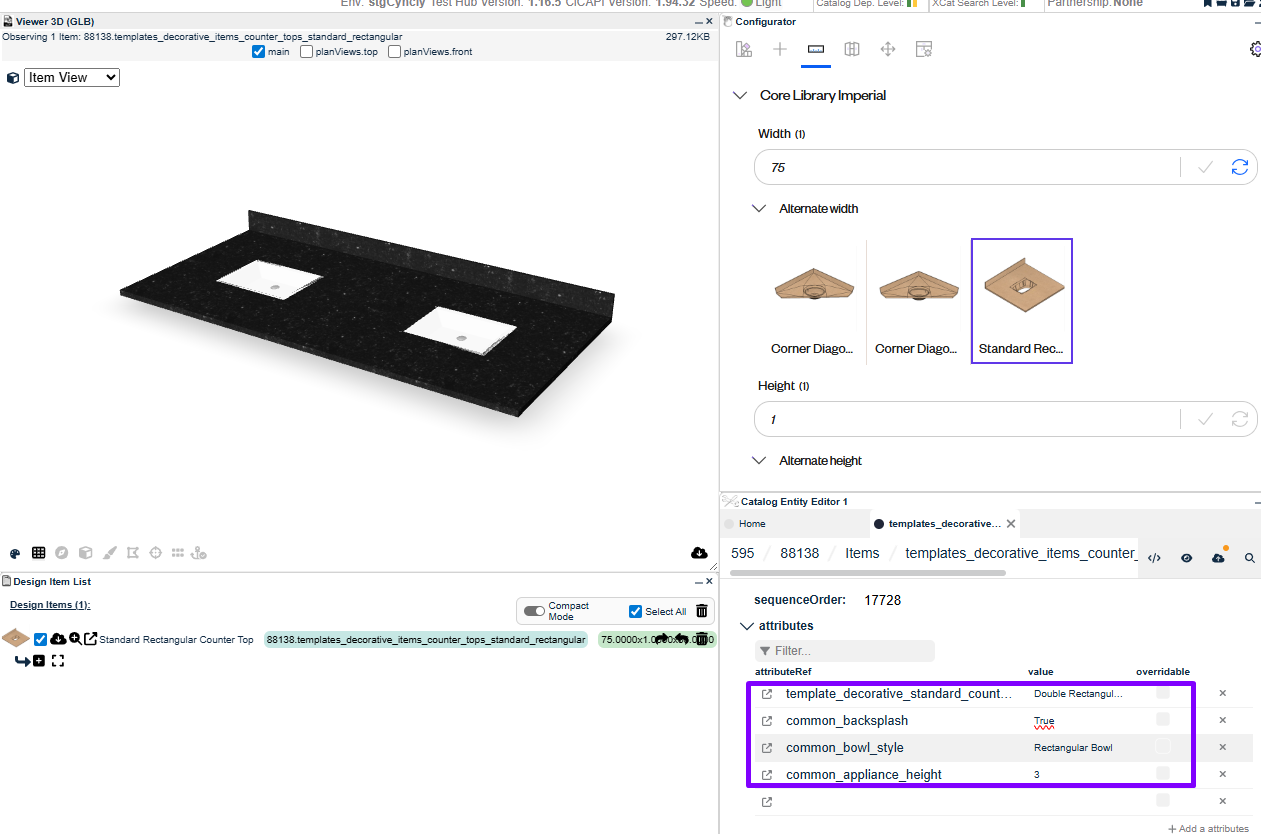
Task: Click the 88138.templates_decorative item ID tag in the list
Action: click(426, 639)
